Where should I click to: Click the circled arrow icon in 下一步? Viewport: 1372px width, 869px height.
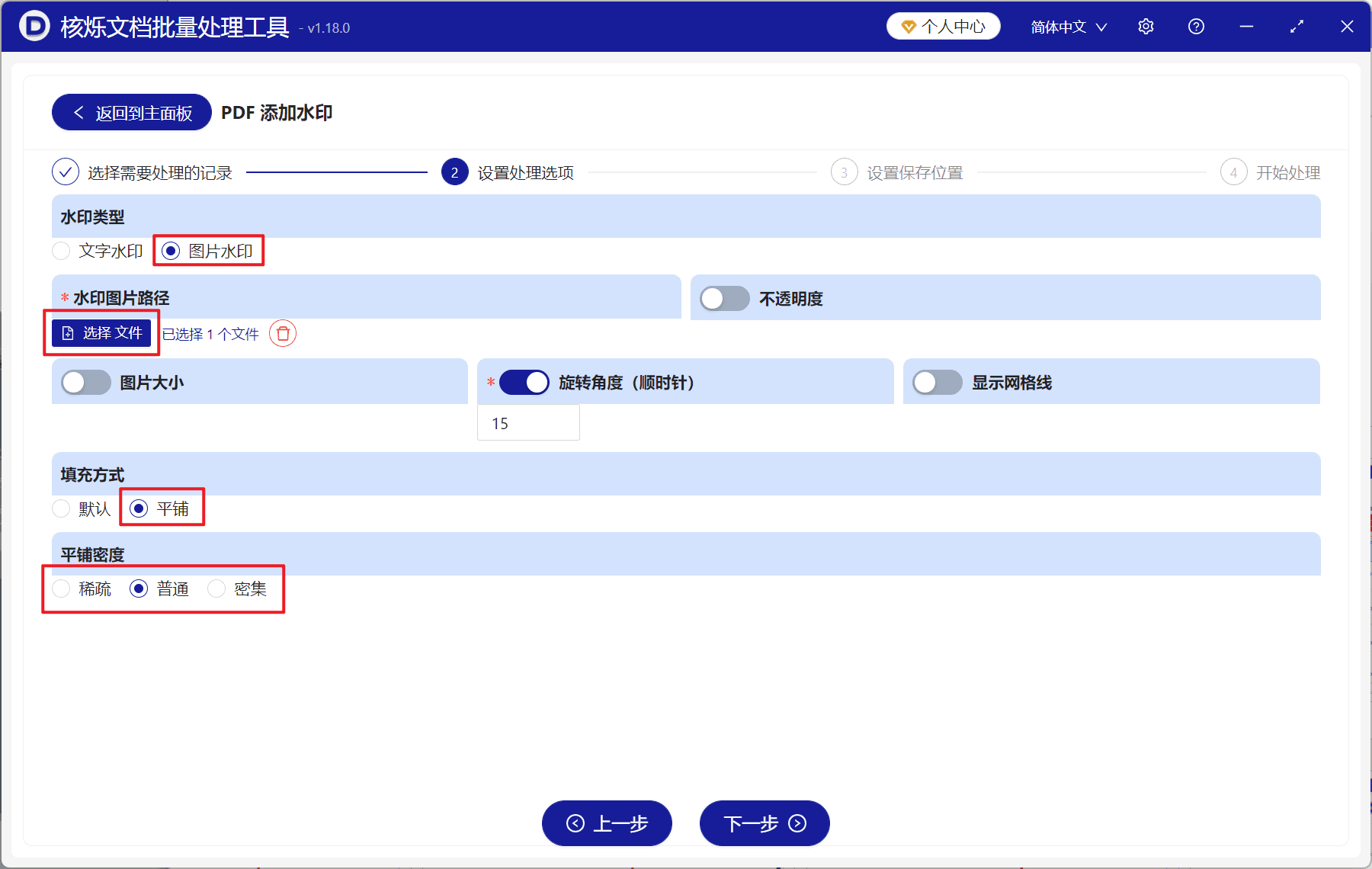point(797,824)
